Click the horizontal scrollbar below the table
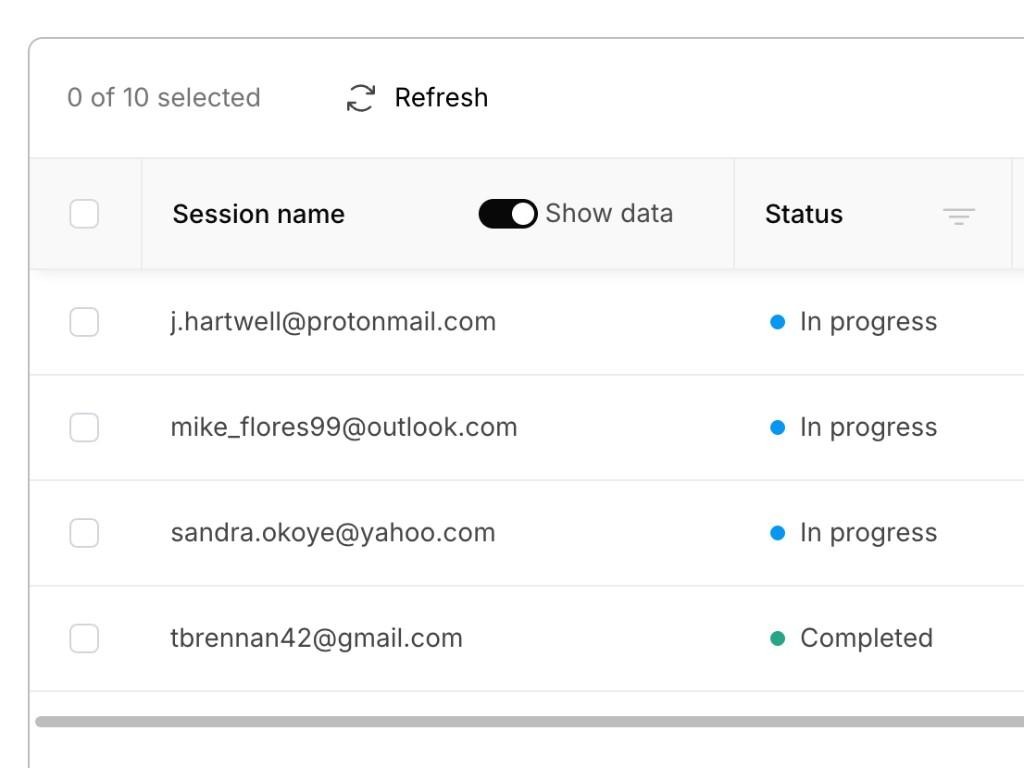This screenshot has height=768, width=1024. [x=530, y=722]
